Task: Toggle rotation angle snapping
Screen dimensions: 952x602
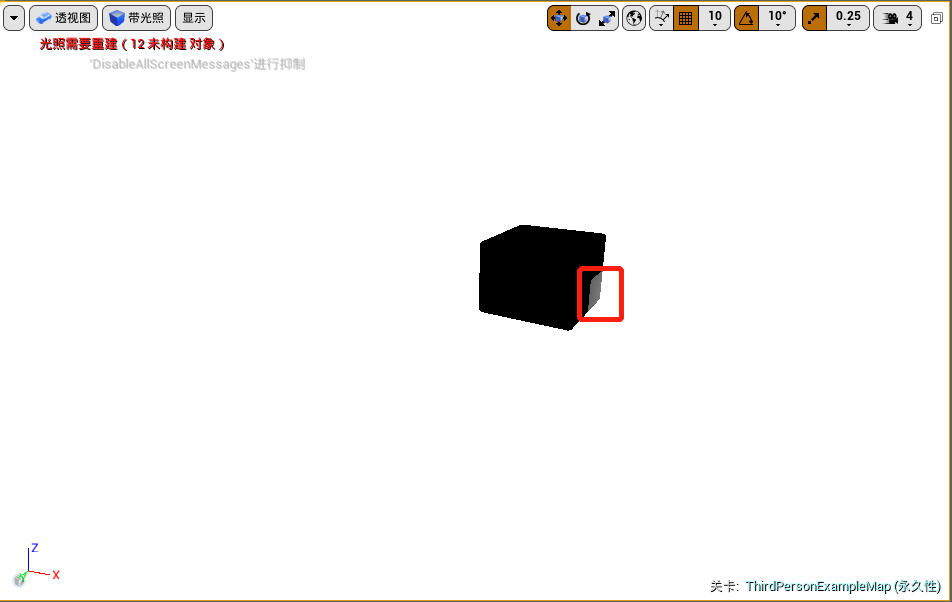Action: (x=747, y=18)
